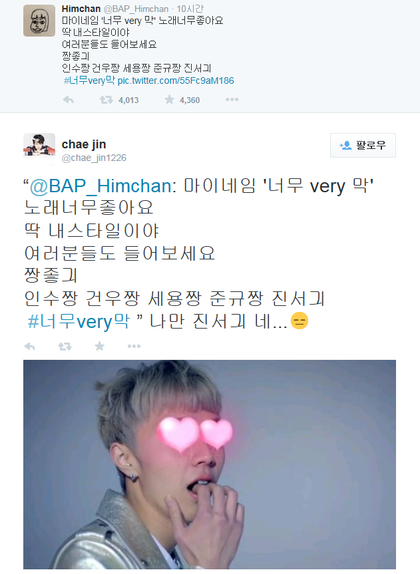
Task: Open the 10시간 timestamp on Himchan's tweet
Action: 190,9
